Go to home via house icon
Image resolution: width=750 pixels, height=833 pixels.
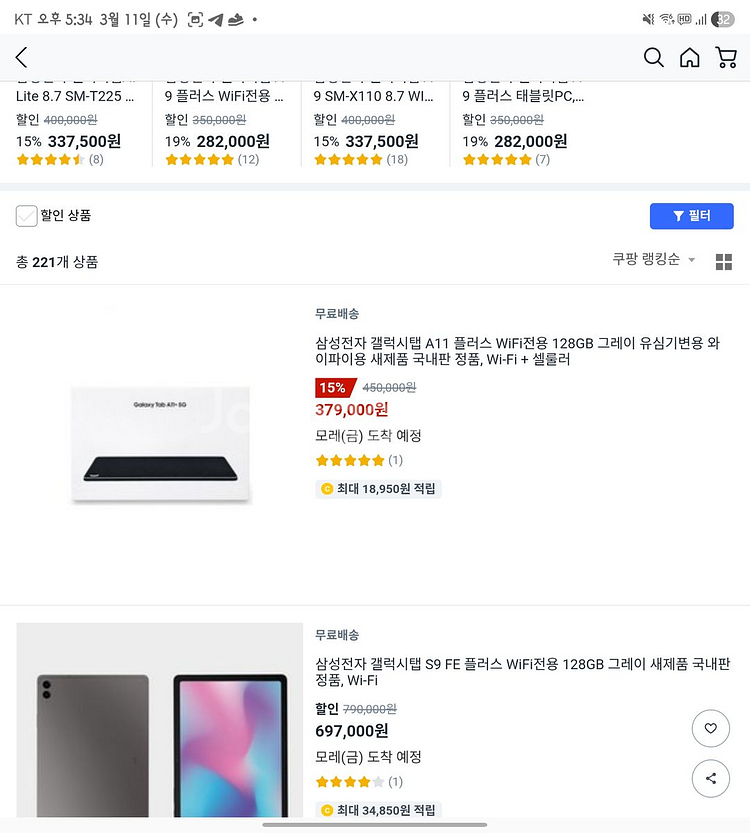point(690,58)
